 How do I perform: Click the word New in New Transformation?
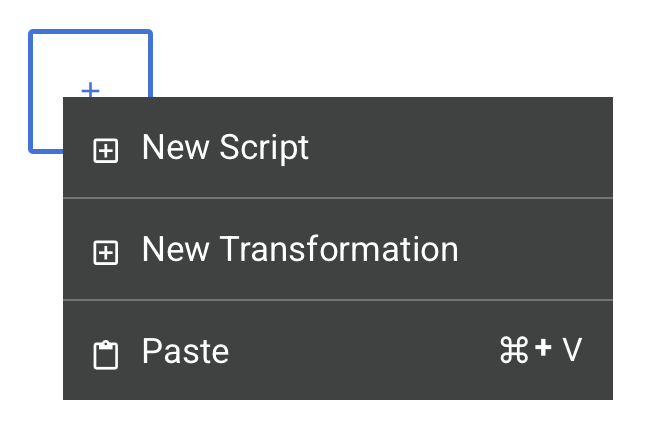(x=175, y=249)
